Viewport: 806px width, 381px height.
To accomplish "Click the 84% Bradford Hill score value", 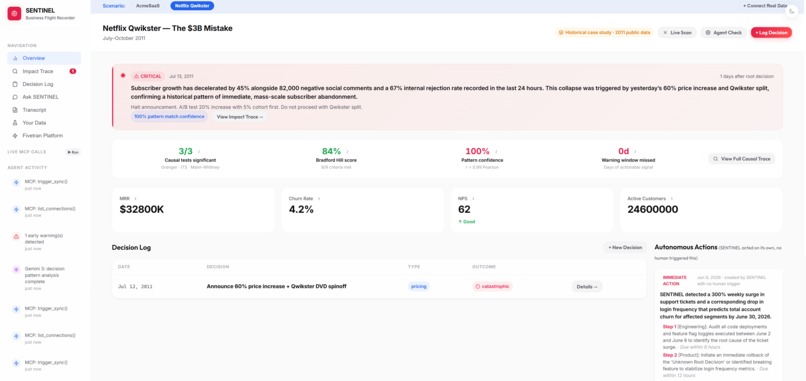I will click(x=331, y=151).
